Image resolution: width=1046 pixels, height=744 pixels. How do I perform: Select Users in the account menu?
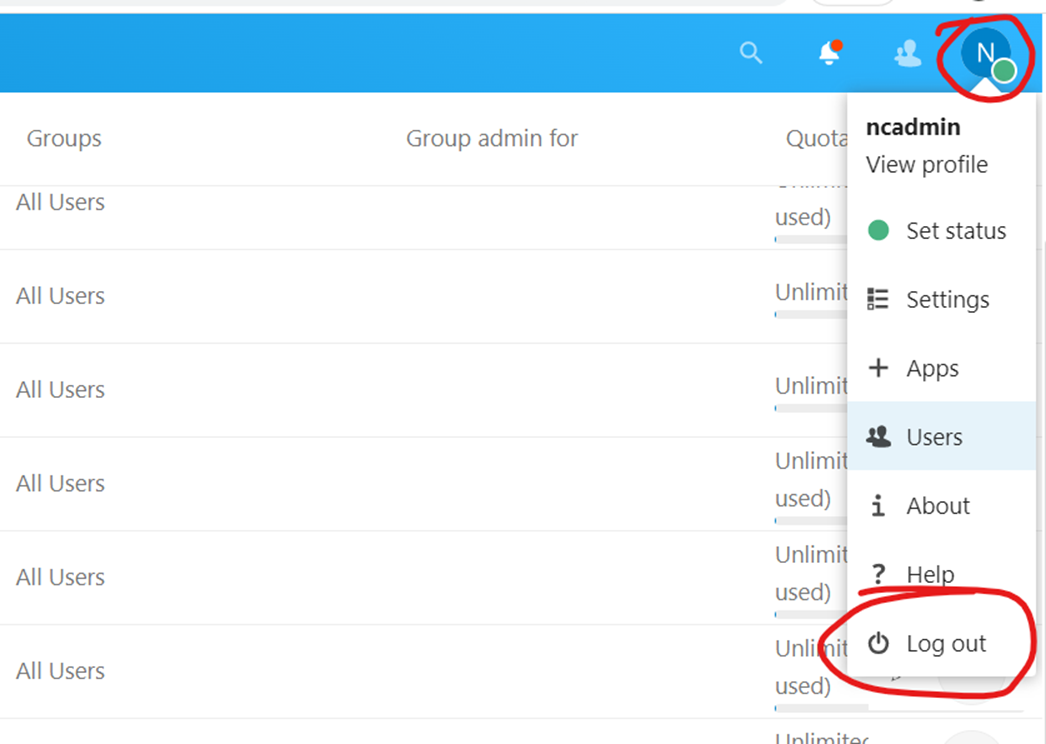point(934,437)
